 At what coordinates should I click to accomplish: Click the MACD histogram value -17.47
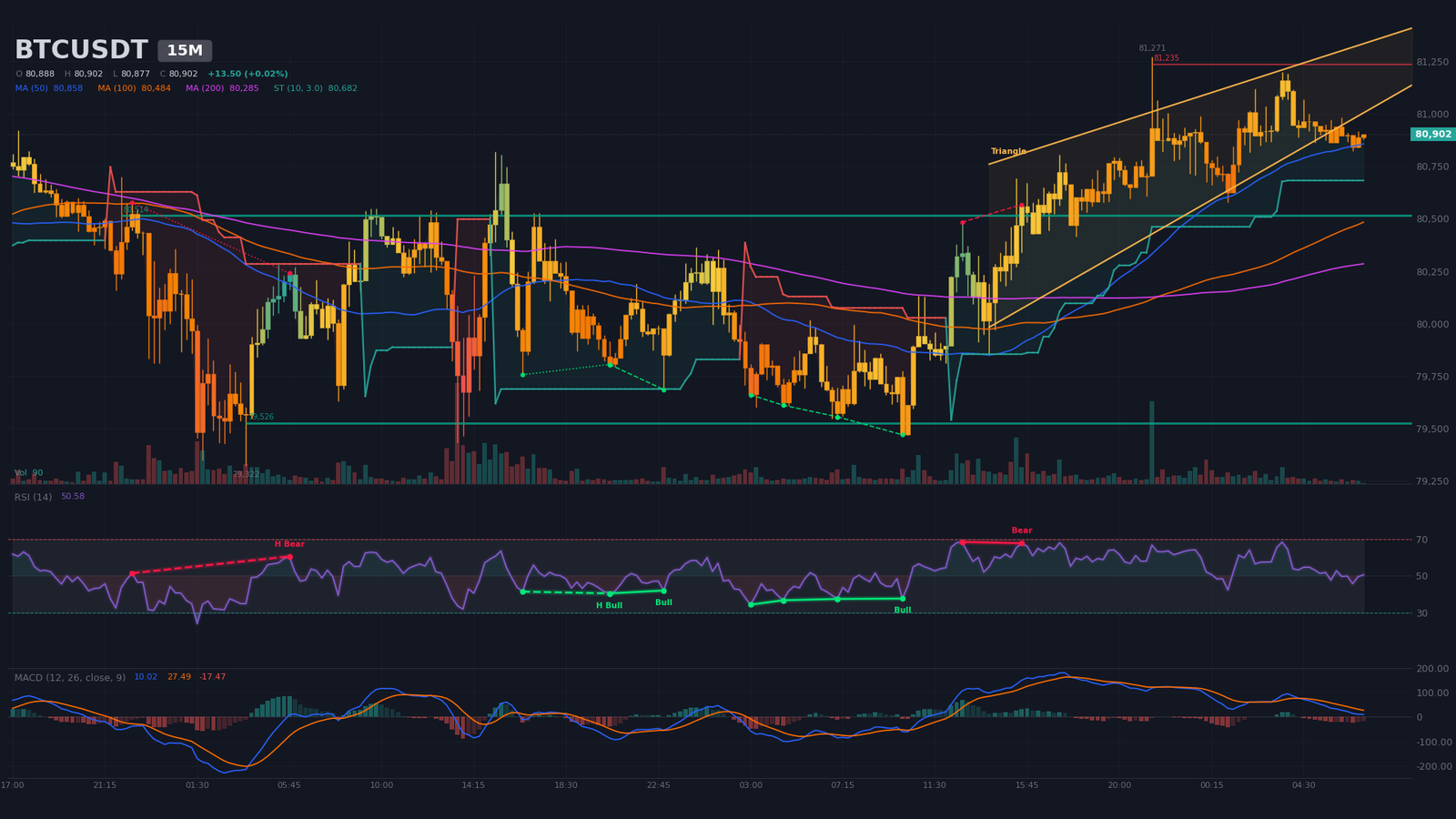click(213, 677)
